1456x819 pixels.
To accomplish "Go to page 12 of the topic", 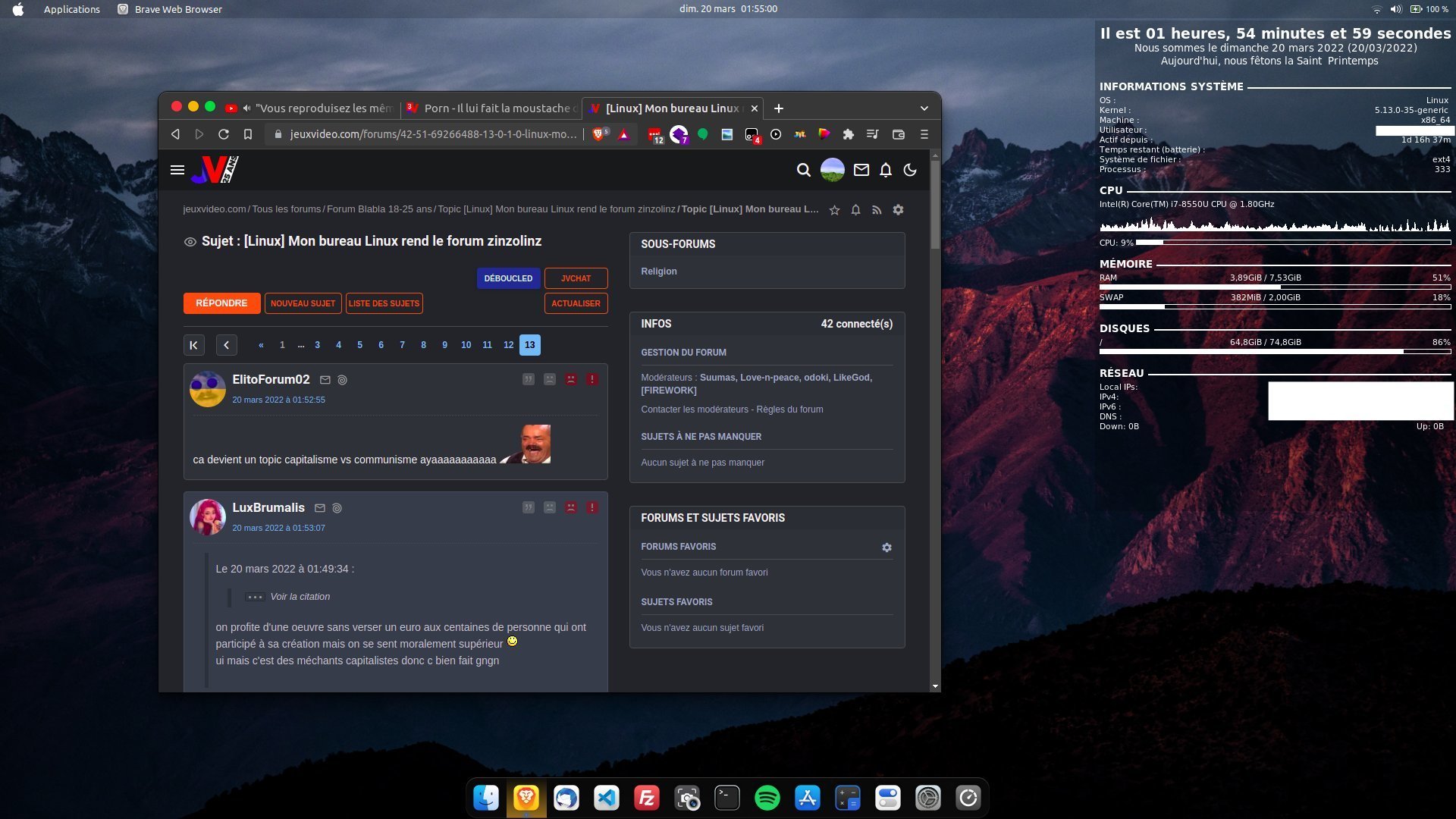I will [508, 345].
